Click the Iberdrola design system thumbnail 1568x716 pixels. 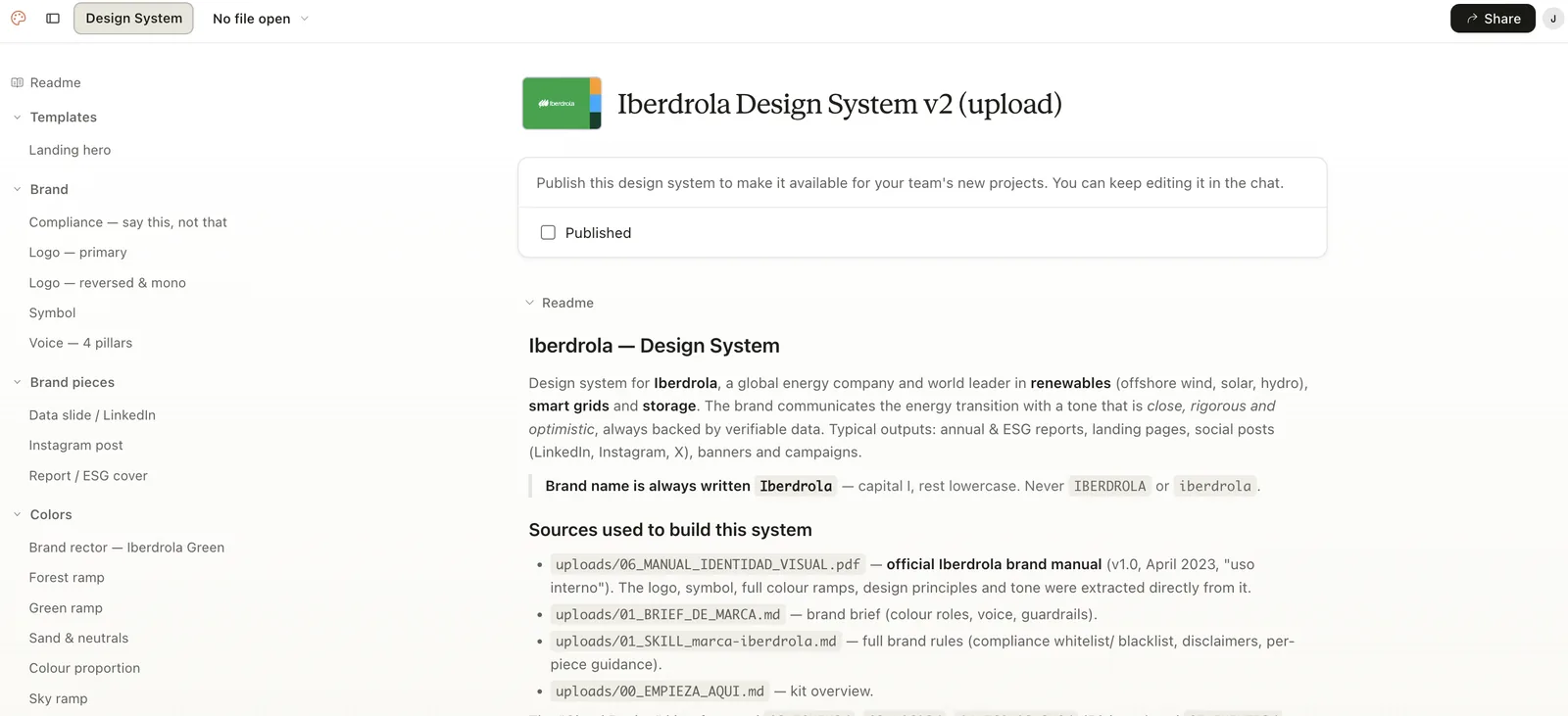562,103
